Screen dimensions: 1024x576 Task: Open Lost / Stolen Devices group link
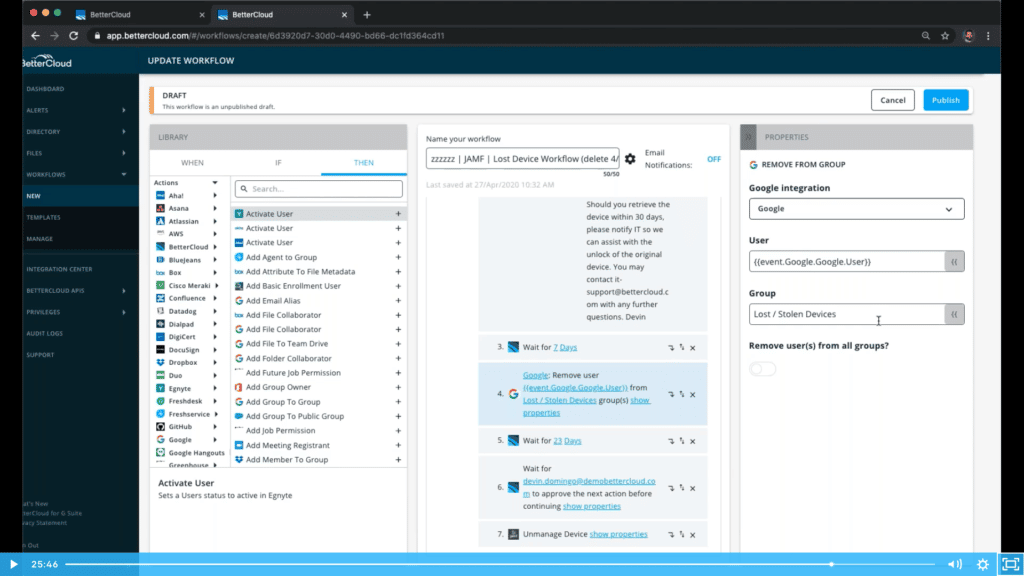pyautogui.click(x=559, y=400)
